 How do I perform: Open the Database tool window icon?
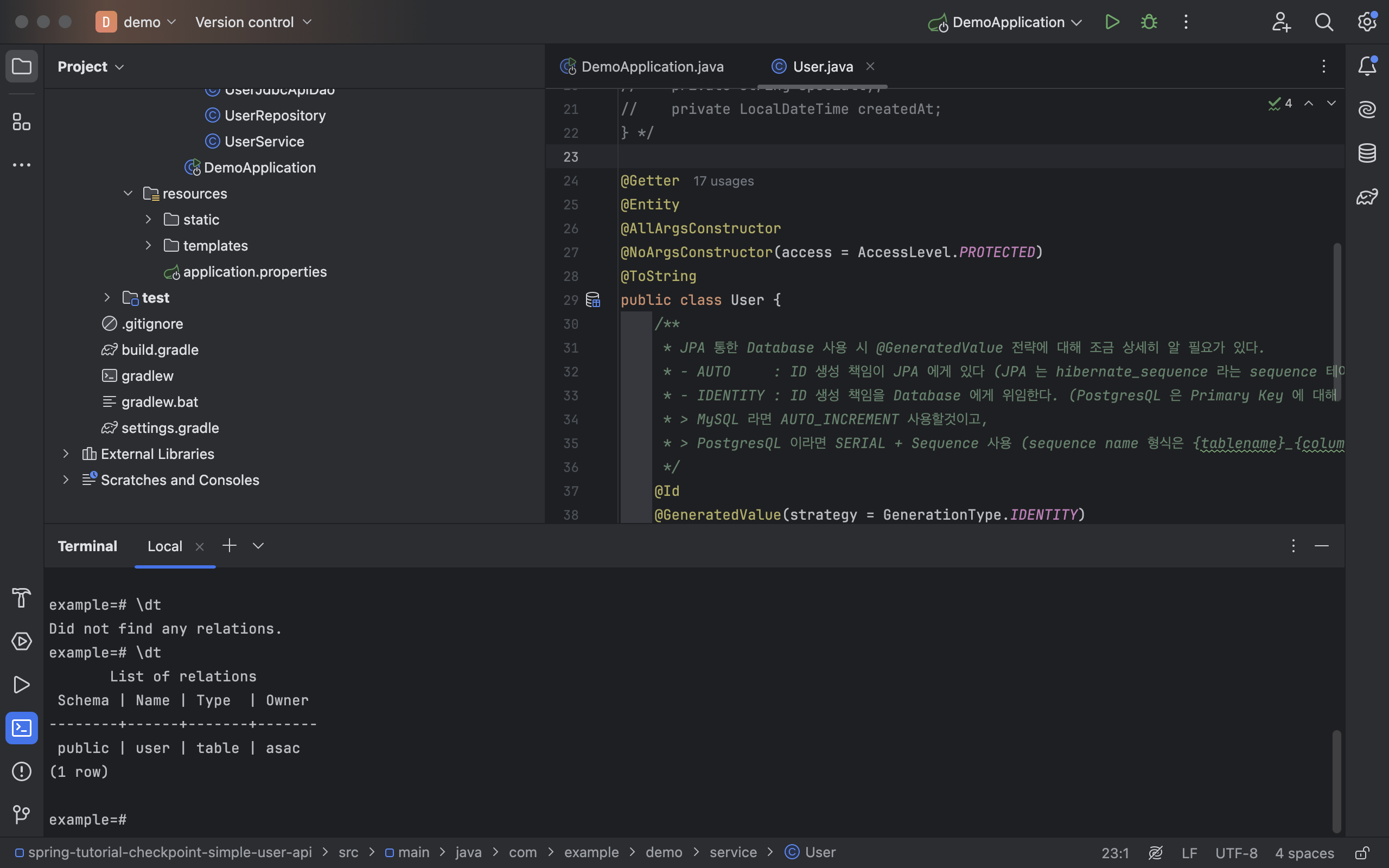click(x=1367, y=154)
